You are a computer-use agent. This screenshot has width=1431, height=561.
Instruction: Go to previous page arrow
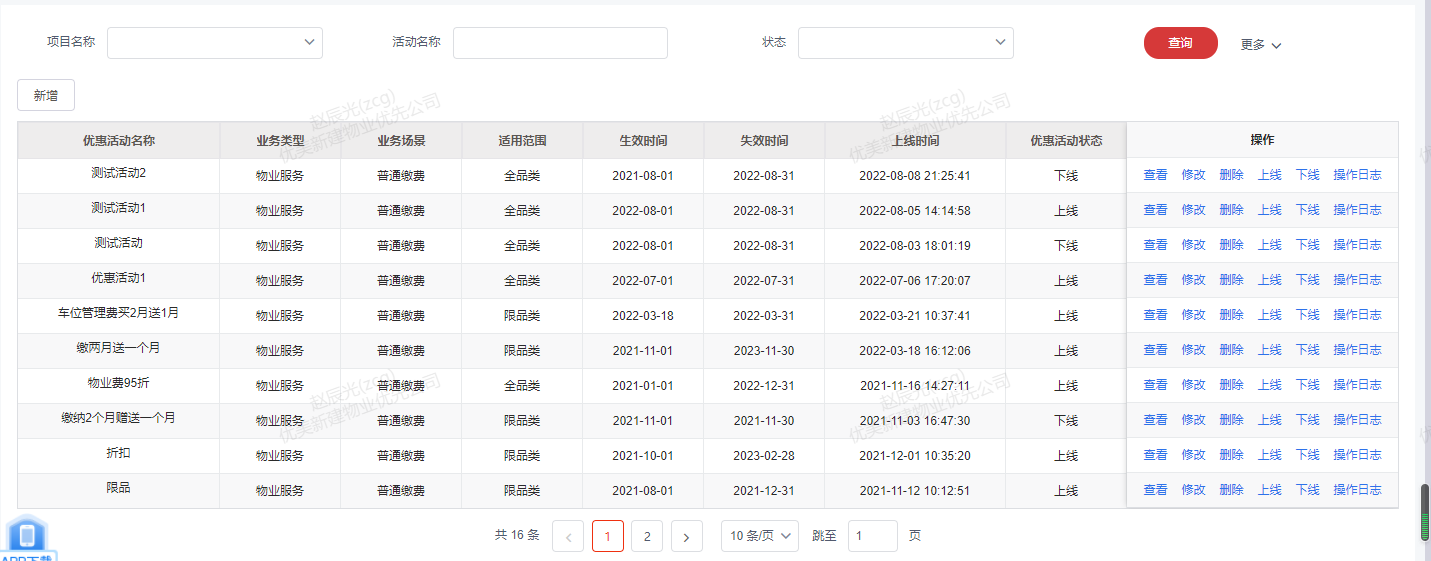tap(568, 537)
